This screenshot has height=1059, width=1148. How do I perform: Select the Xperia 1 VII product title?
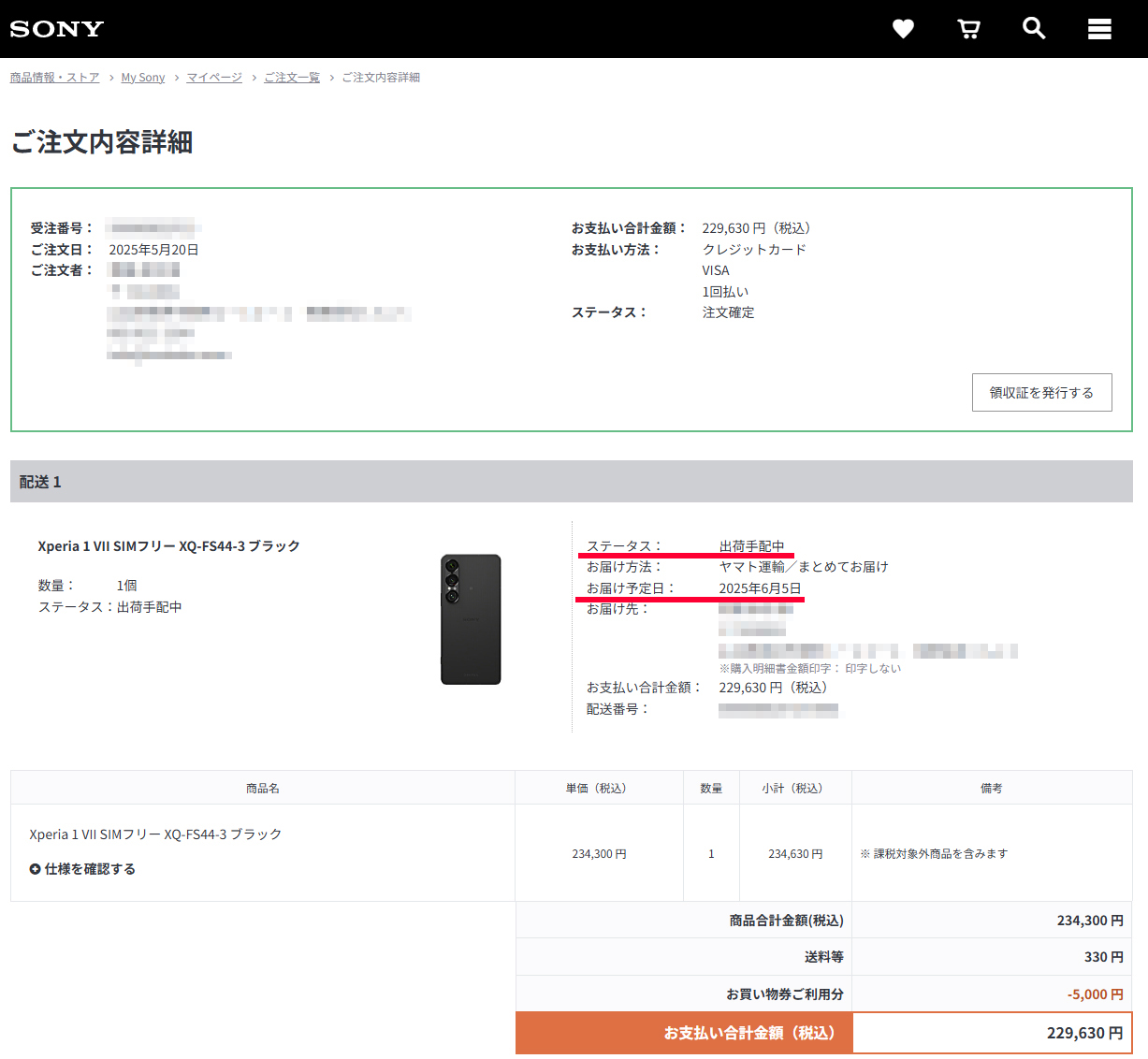click(168, 546)
